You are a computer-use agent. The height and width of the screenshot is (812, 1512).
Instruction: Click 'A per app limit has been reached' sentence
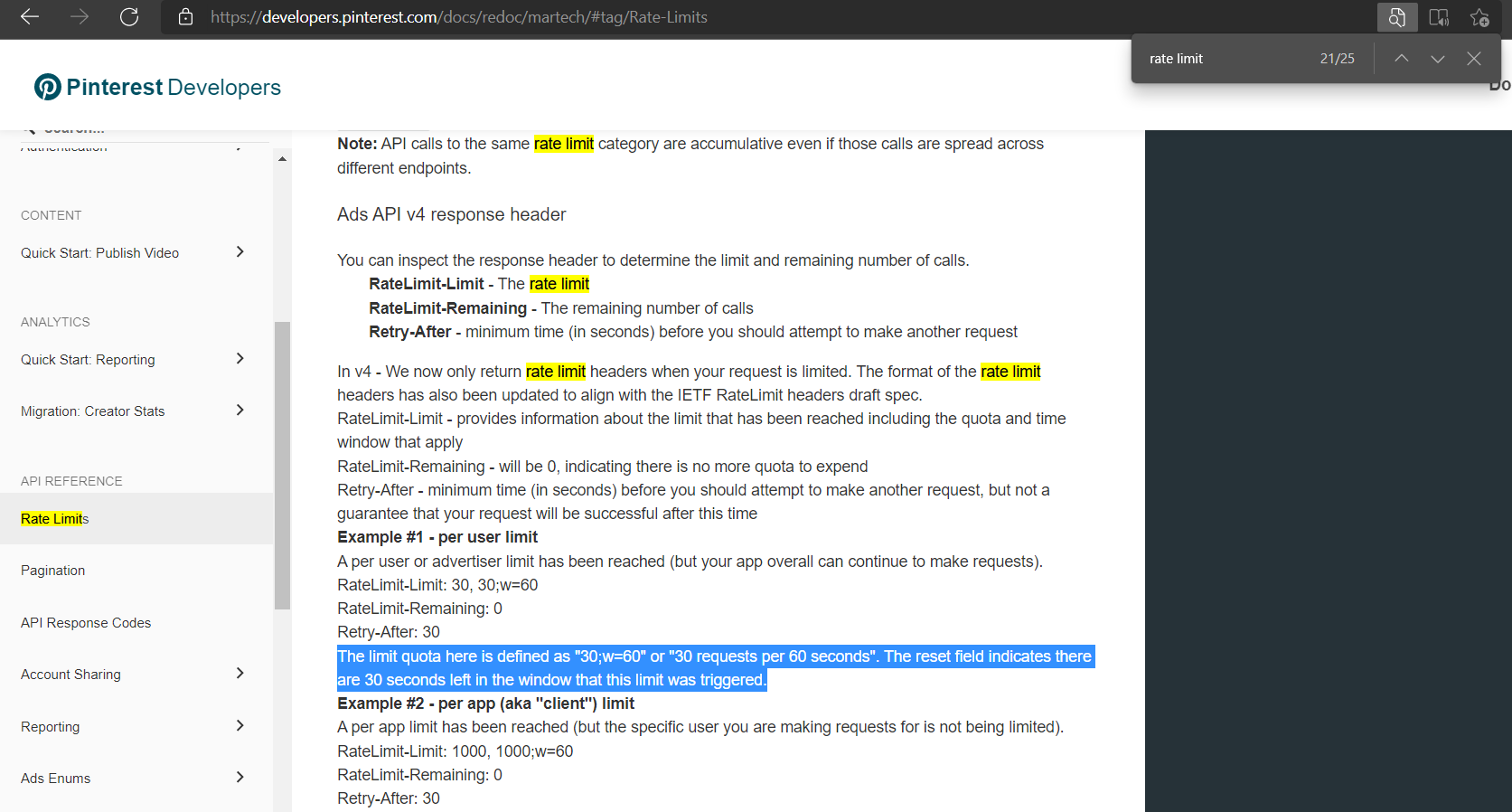[x=700, y=727]
